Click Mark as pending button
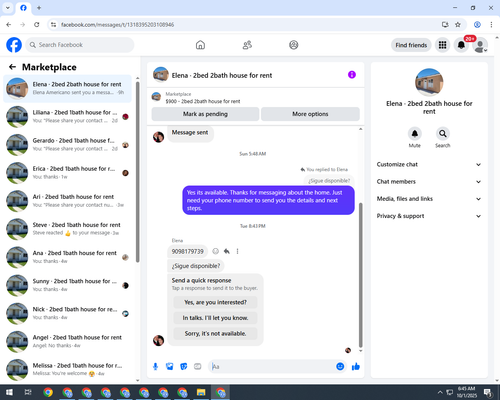This screenshot has width=500, height=400. pyautogui.click(x=205, y=114)
